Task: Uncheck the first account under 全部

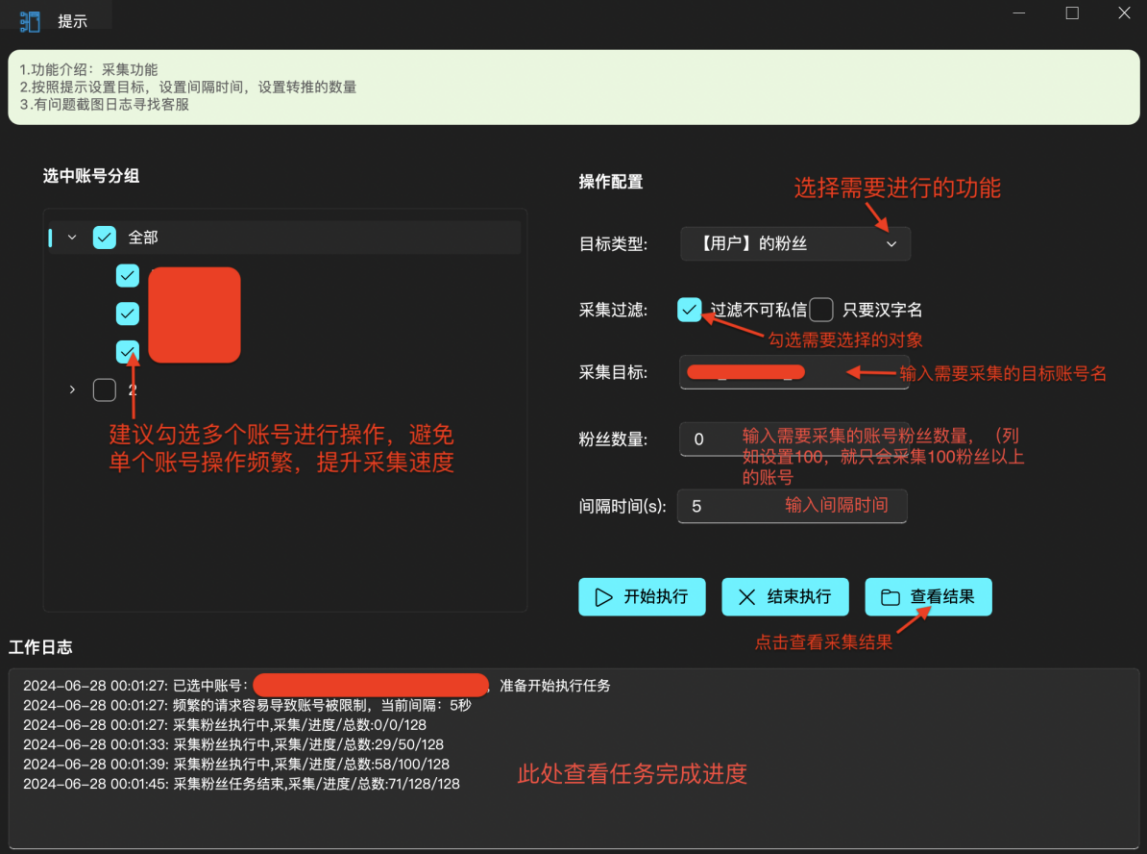Action: (x=127, y=275)
